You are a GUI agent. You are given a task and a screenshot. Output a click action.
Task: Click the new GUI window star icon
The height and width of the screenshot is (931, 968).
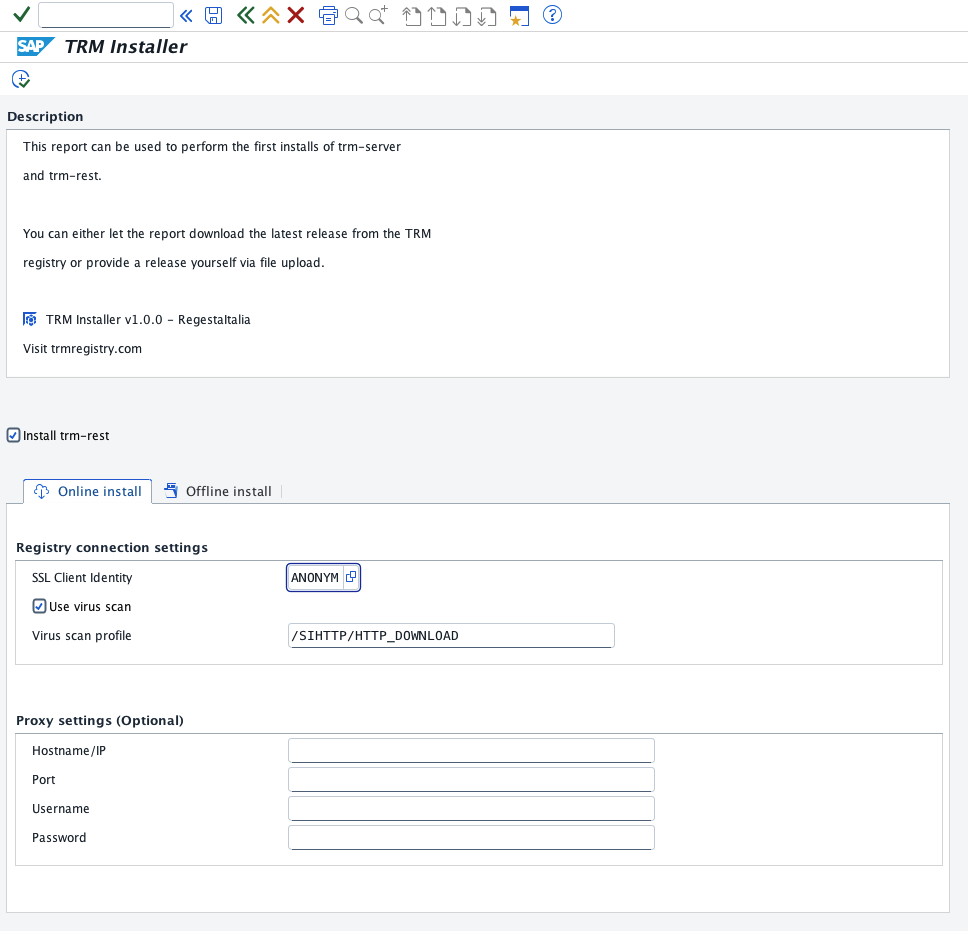518,15
